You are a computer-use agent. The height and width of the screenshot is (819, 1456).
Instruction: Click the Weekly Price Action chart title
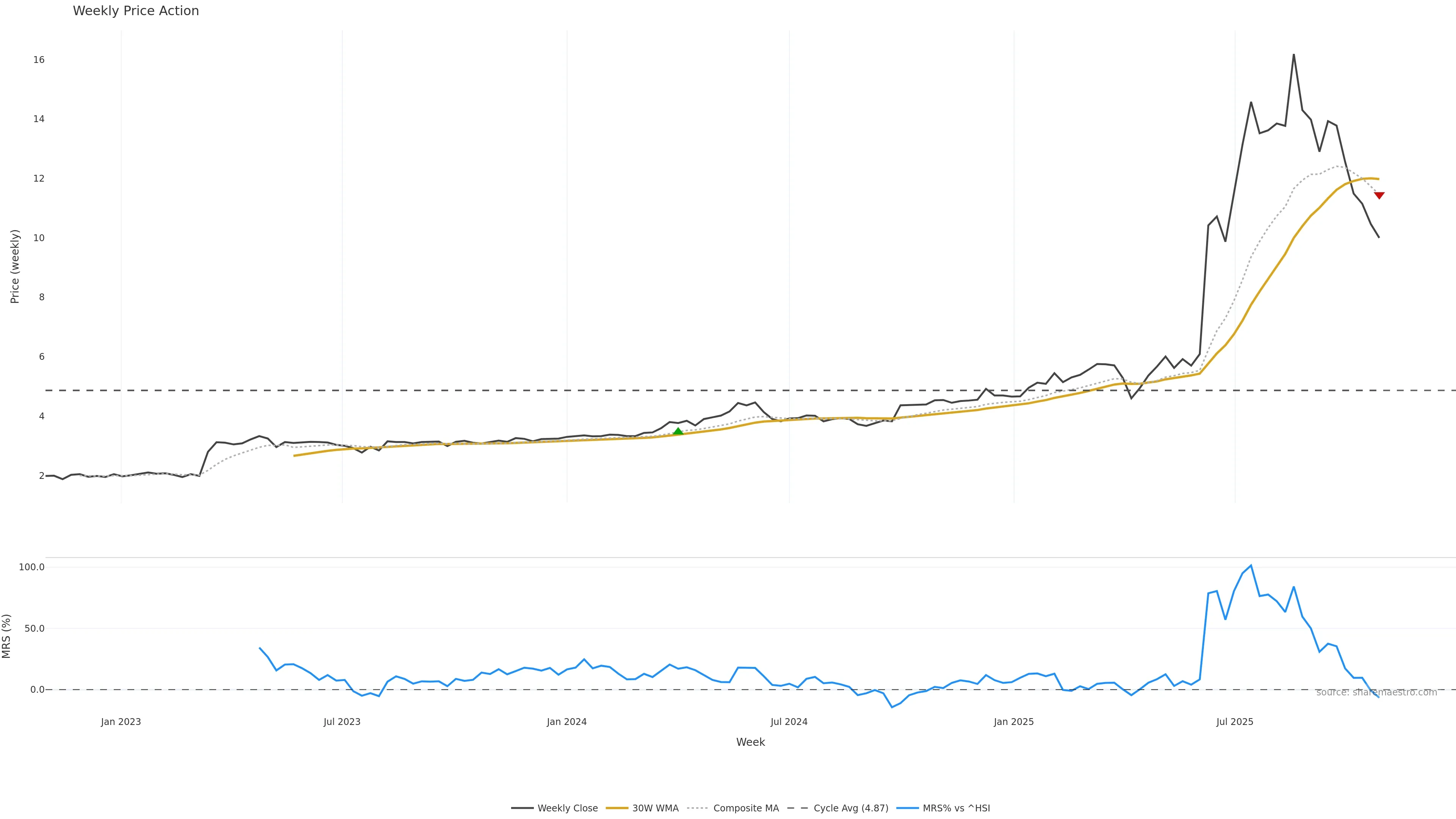point(136,11)
